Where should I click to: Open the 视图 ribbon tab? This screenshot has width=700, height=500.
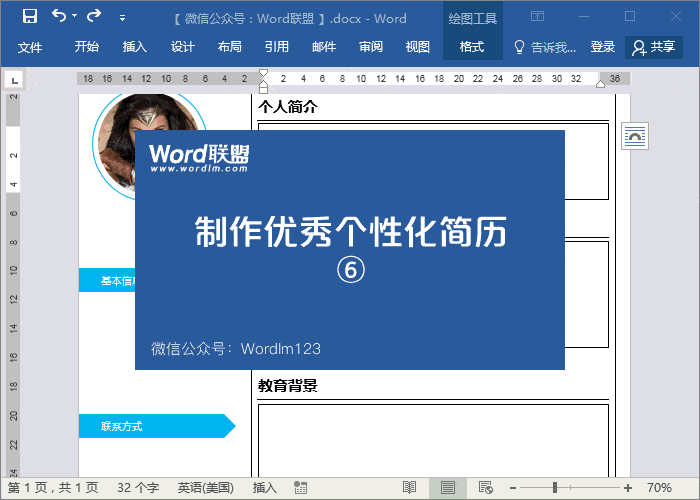click(x=417, y=46)
